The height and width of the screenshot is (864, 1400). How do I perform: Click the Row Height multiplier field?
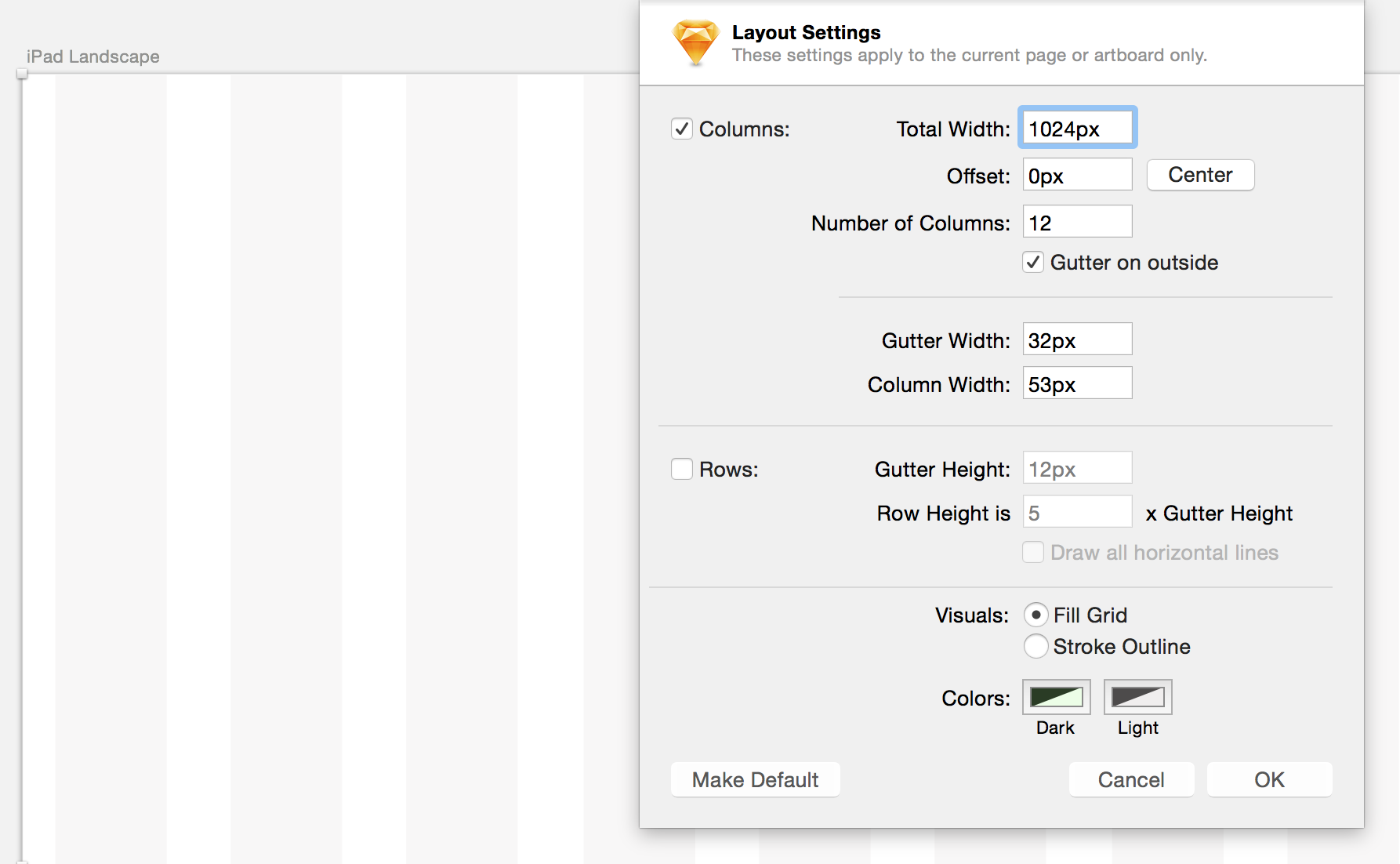point(1077,511)
